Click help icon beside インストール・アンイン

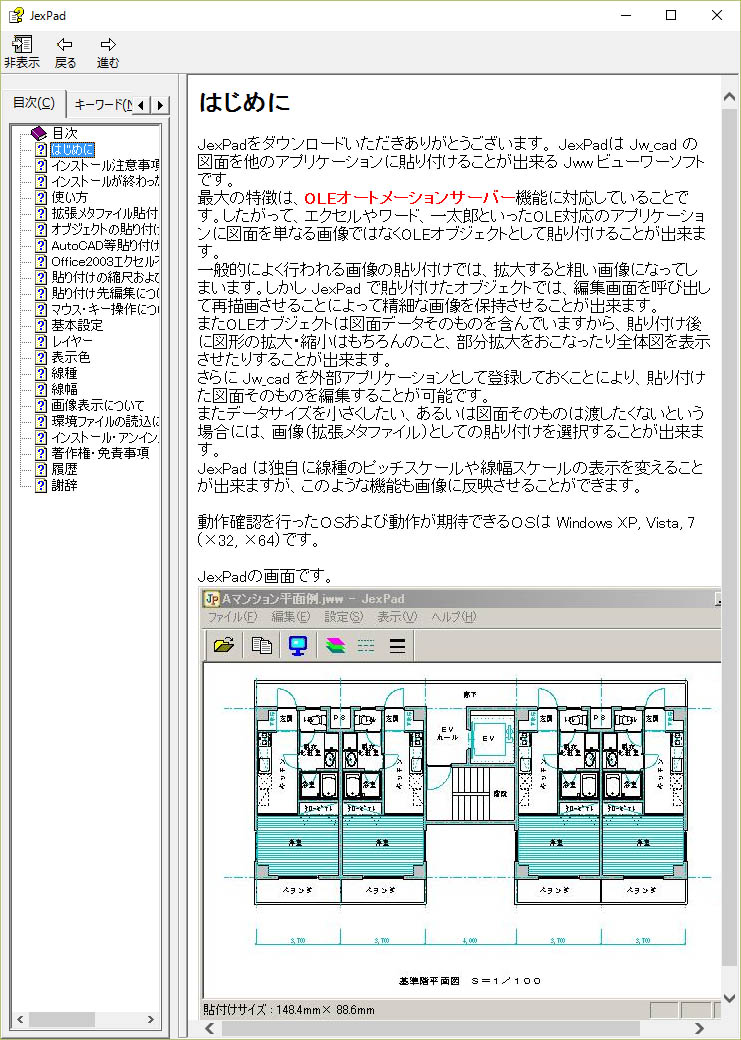click(41, 437)
